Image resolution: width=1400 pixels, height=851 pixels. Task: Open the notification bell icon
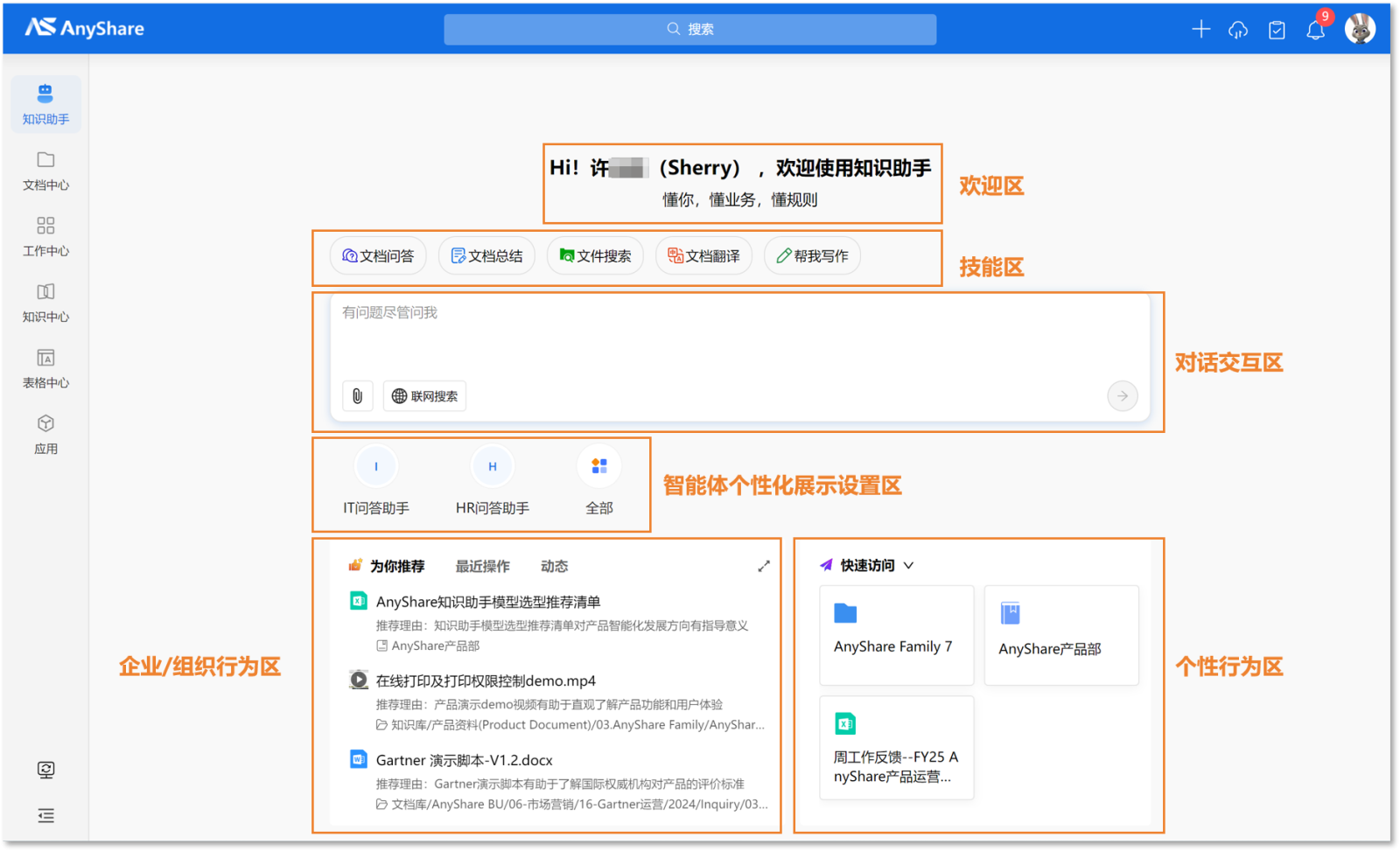click(x=1315, y=31)
